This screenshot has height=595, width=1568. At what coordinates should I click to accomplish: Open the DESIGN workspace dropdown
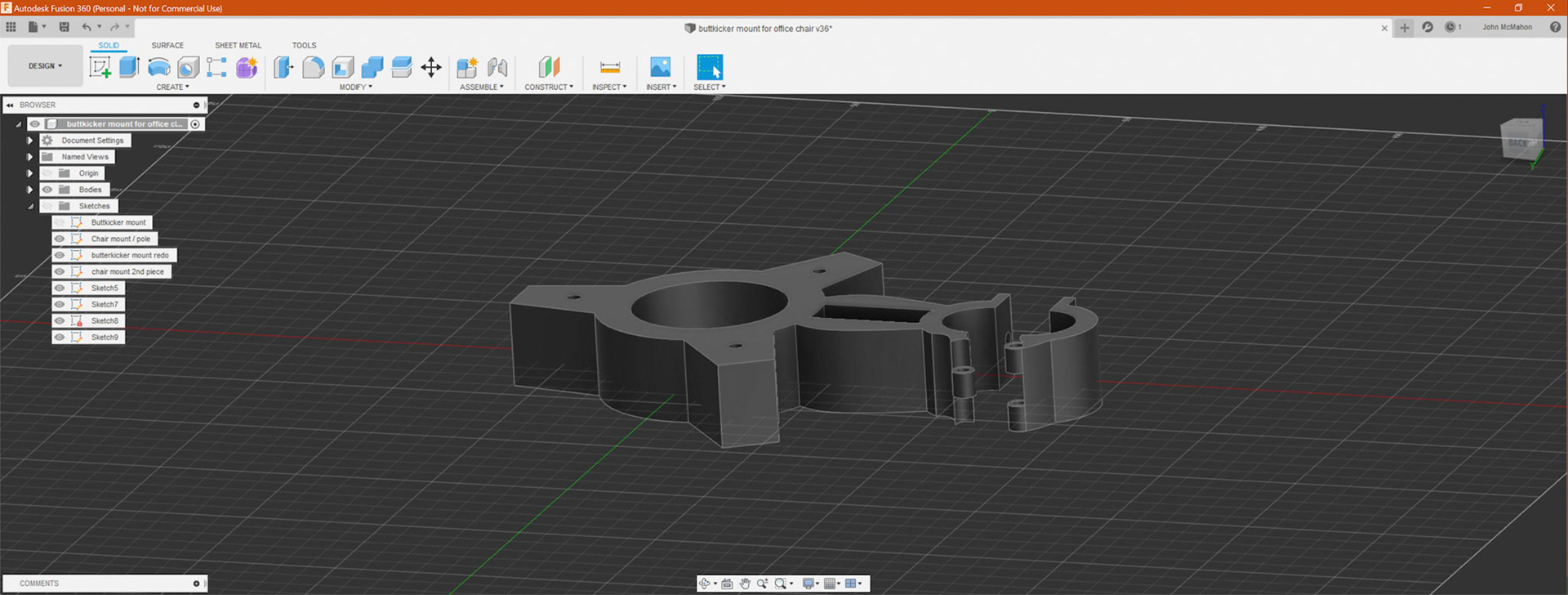click(x=45, y=66)
